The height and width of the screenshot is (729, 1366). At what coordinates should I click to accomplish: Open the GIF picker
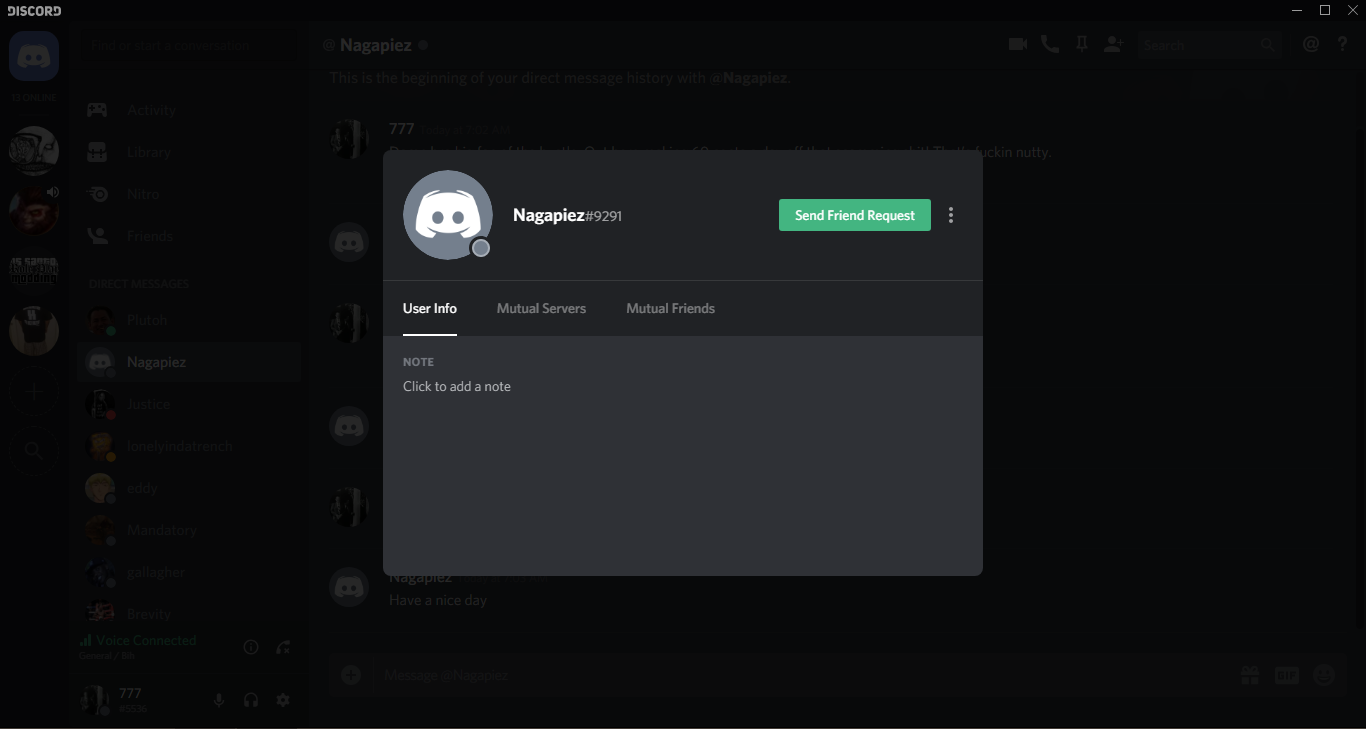(x=1287, y=675)
